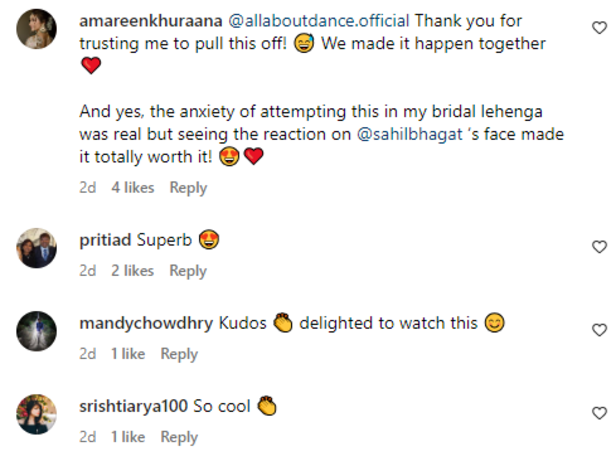Open amareenkhuraana's profile picture
Screen dimensions: 616x461
36,31
